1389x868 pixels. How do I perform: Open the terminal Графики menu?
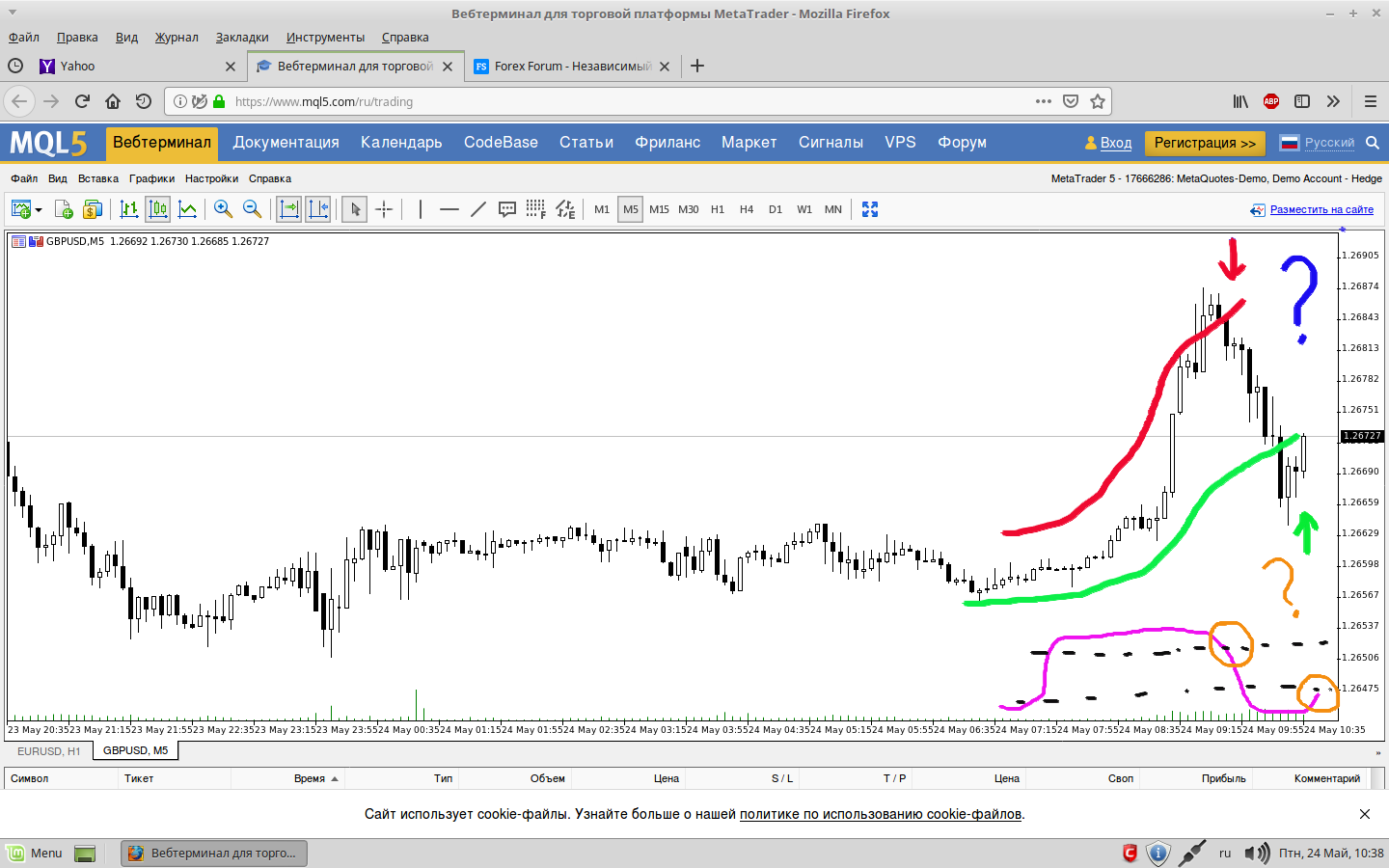[152, 178]
